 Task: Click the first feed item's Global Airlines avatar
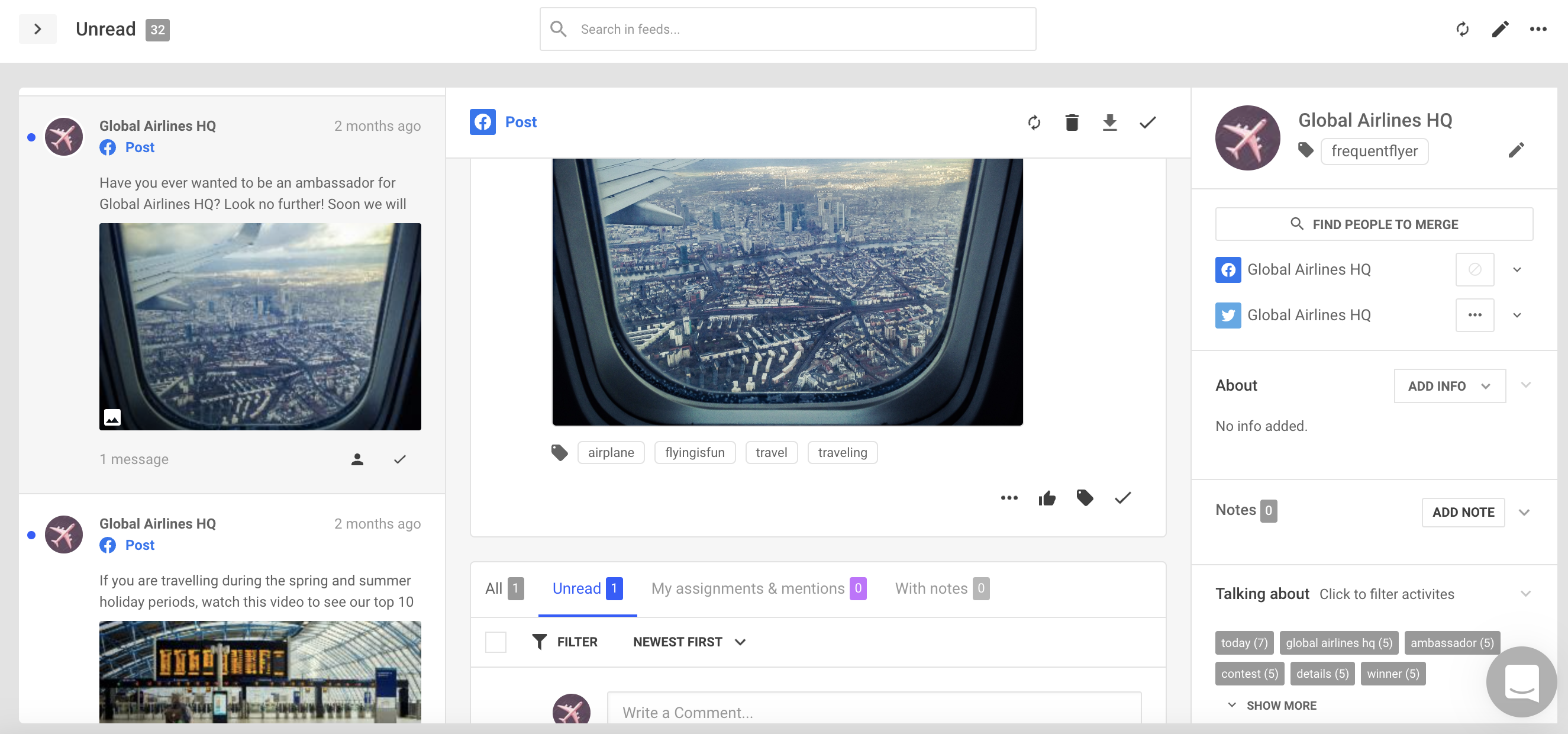[x=64, y=137]
